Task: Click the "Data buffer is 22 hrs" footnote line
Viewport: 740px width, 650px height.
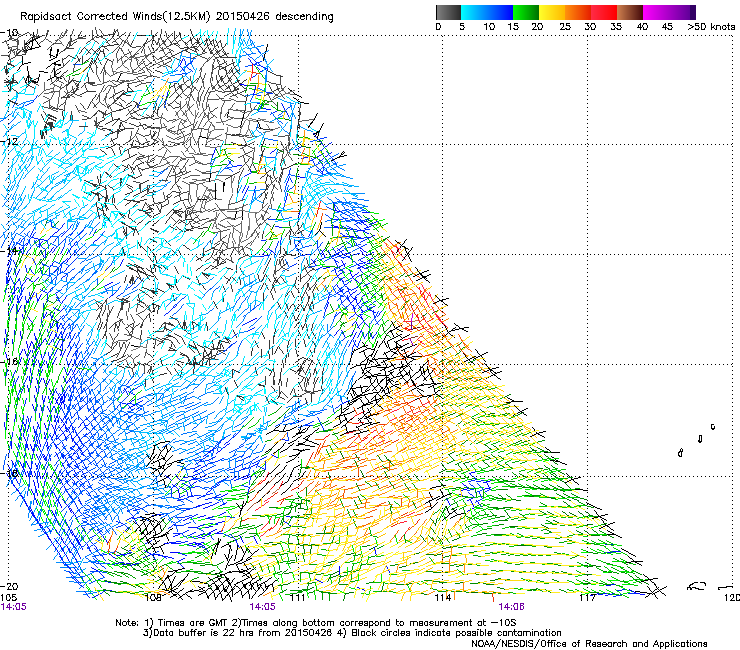Action: pyautogui.click(x=352, y=633)
